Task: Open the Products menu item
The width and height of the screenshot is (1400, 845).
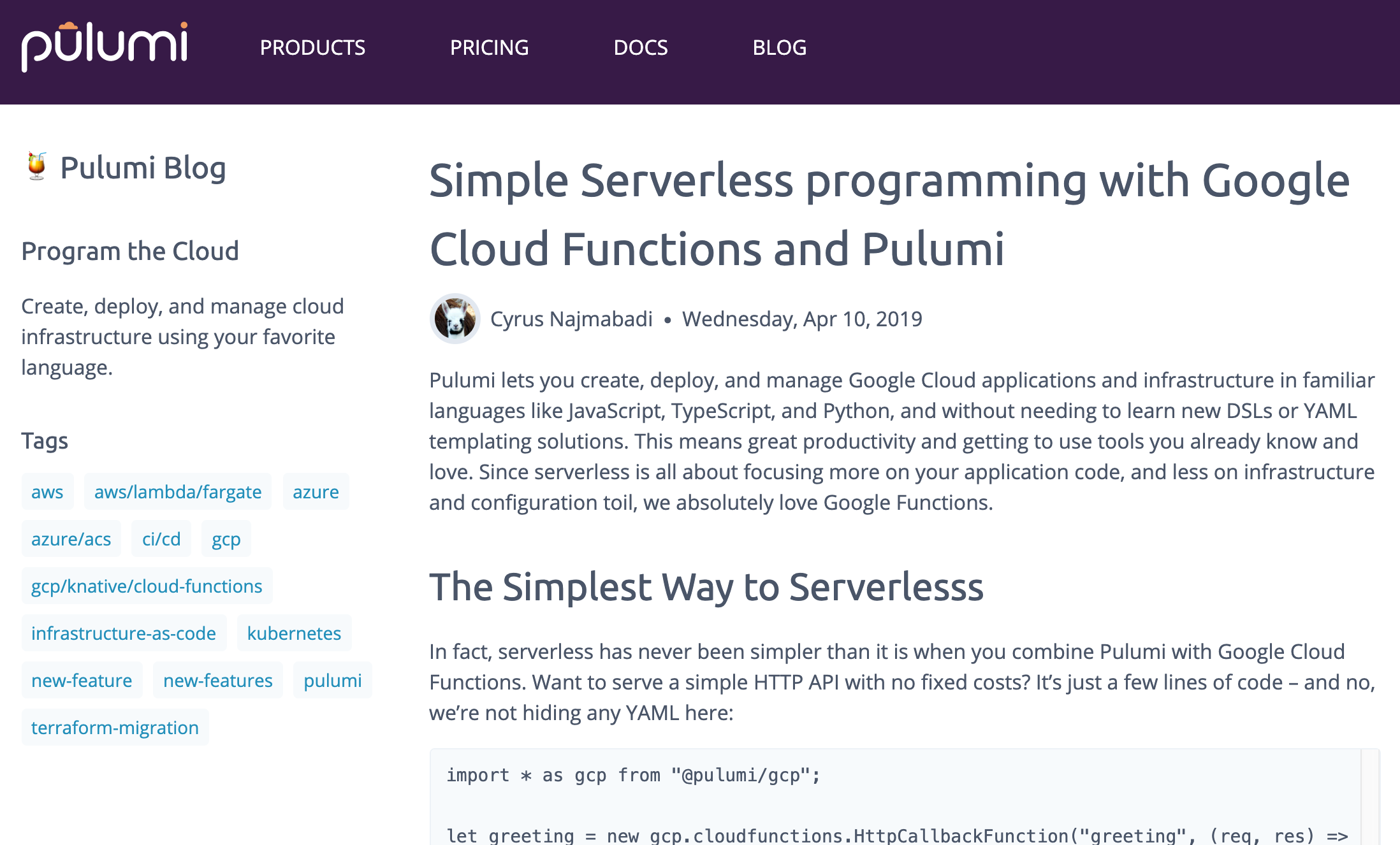Action: (312, 48)
